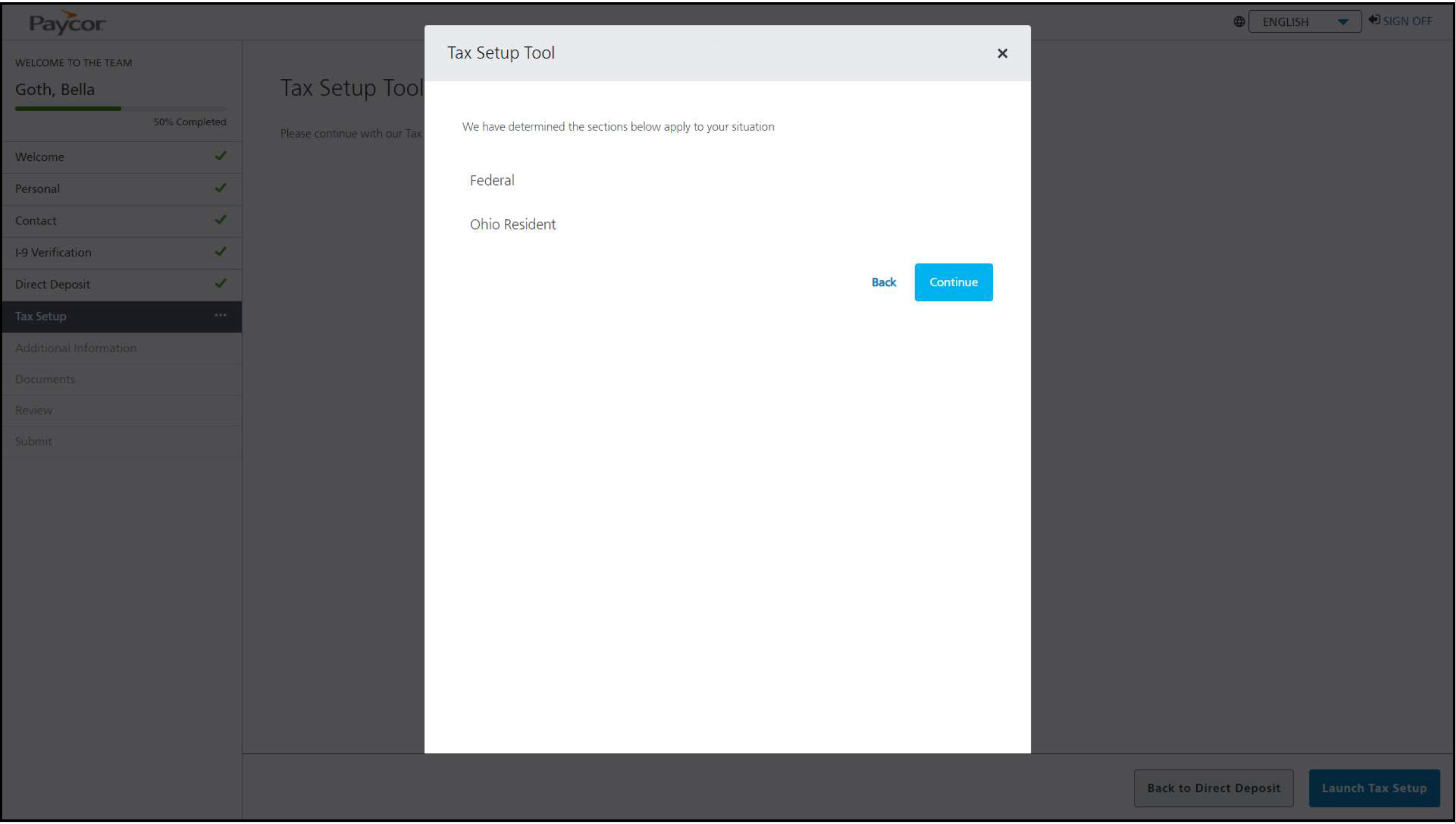Click the globe language icon
This screenshot has width=1456, height=824.
[x=1239, y=22]
